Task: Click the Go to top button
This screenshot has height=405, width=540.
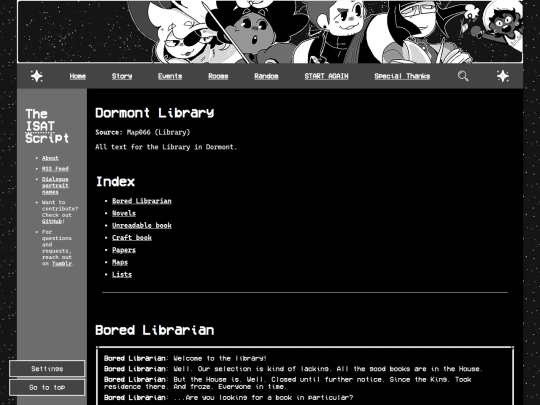Action: 47,387
